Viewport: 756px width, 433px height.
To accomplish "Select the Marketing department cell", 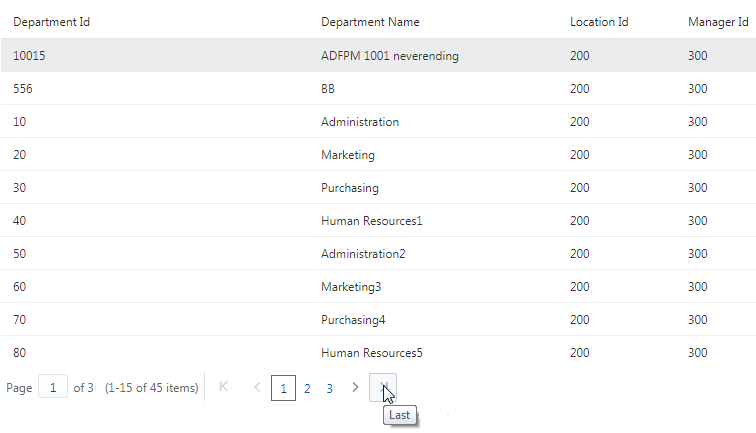I will (348, 155).
